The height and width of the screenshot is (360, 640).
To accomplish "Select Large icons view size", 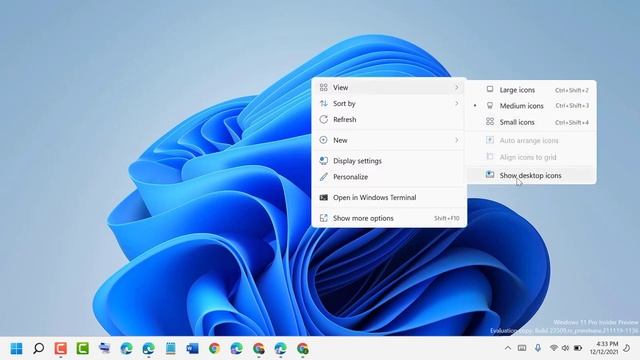I will (531, 90).
